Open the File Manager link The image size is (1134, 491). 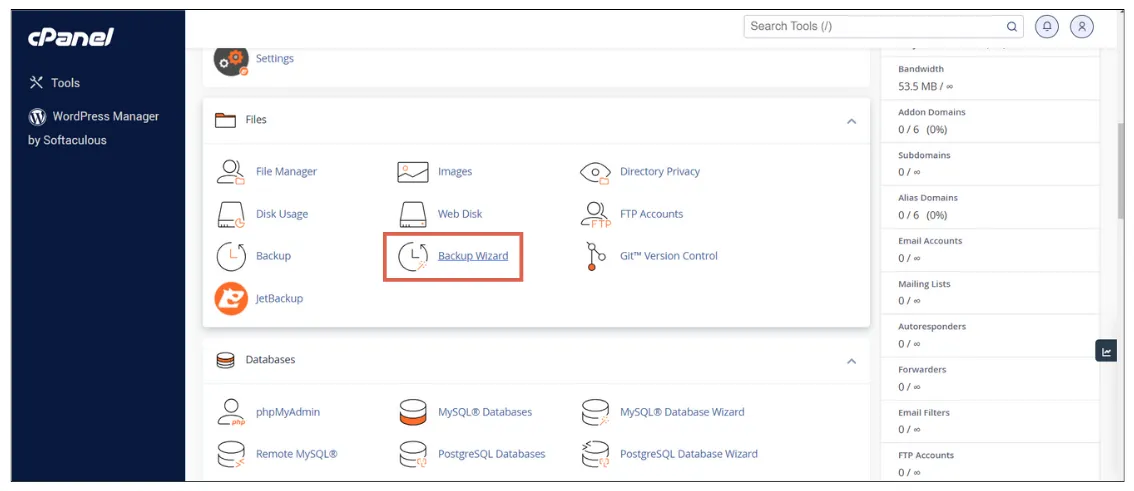(286, 172)
